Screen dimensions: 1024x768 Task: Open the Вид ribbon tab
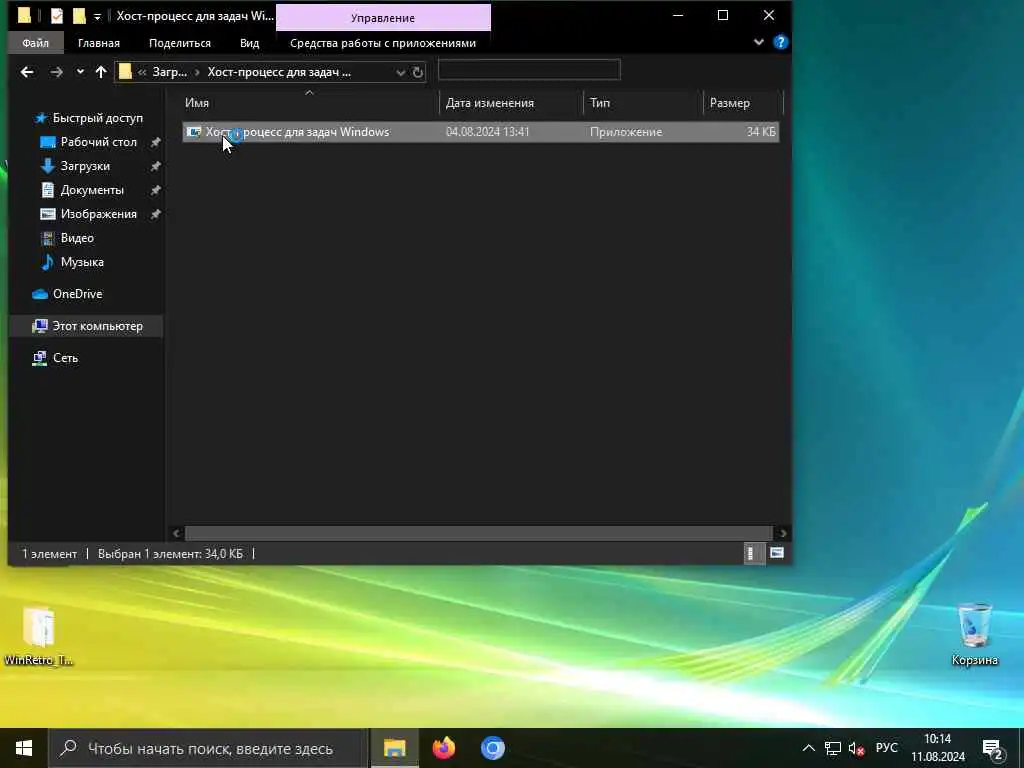[249, 43]
